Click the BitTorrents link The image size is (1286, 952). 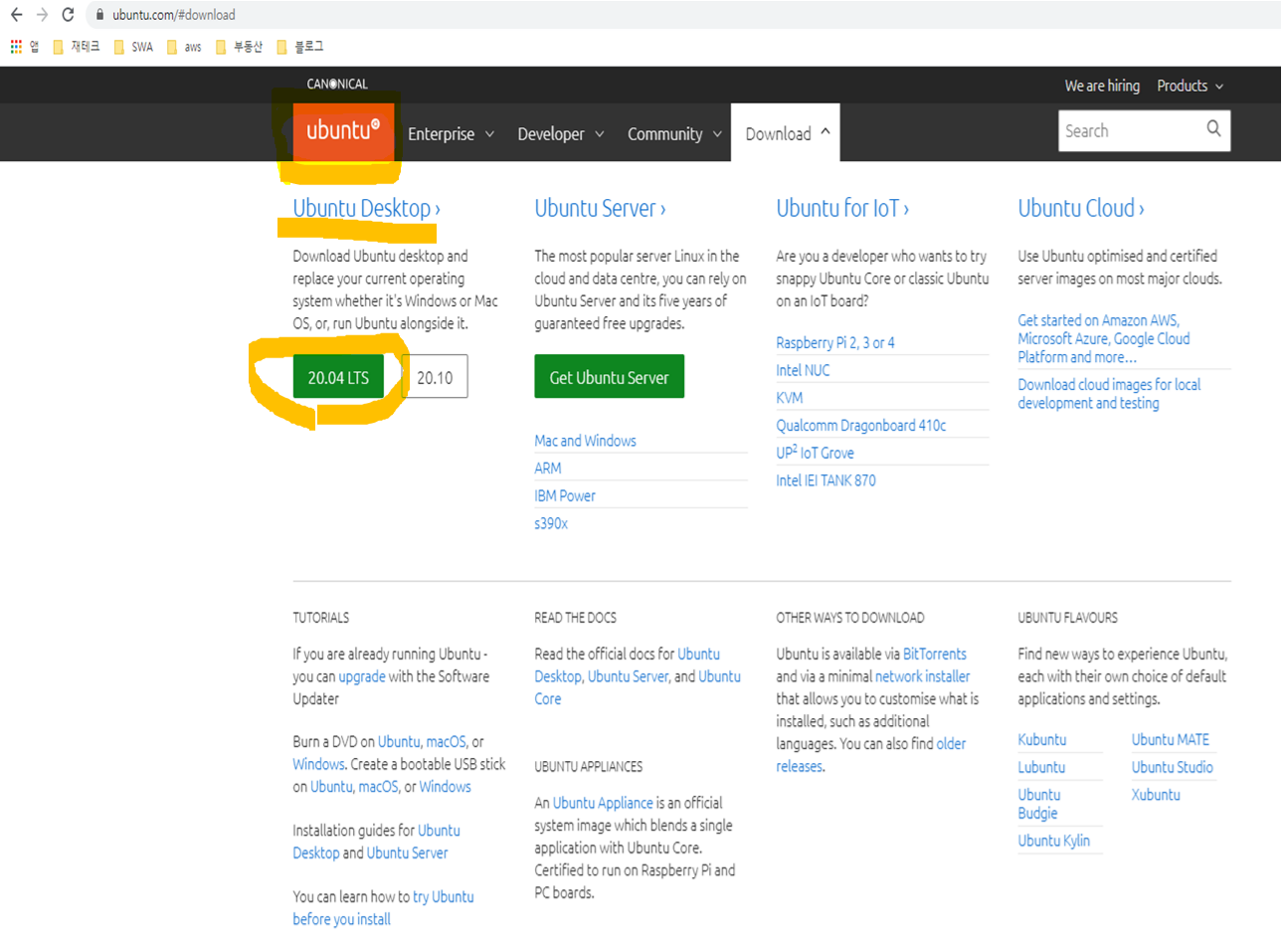(x=935, y=654)
